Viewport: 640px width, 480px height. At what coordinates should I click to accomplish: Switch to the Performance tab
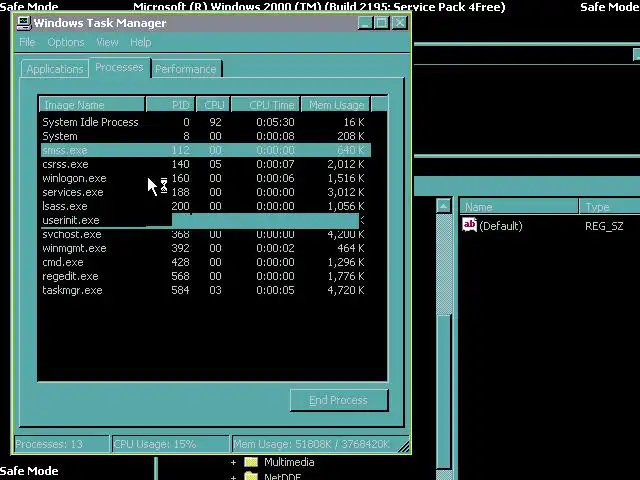coord(186,69)
